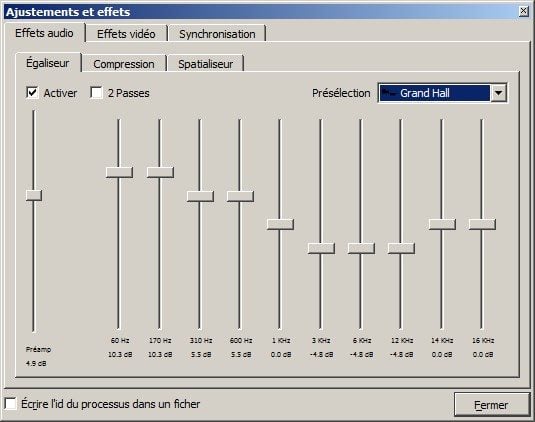Open the Synchronisation tab
The width and height of the screenshot is (535, 422).
point(217,34)
